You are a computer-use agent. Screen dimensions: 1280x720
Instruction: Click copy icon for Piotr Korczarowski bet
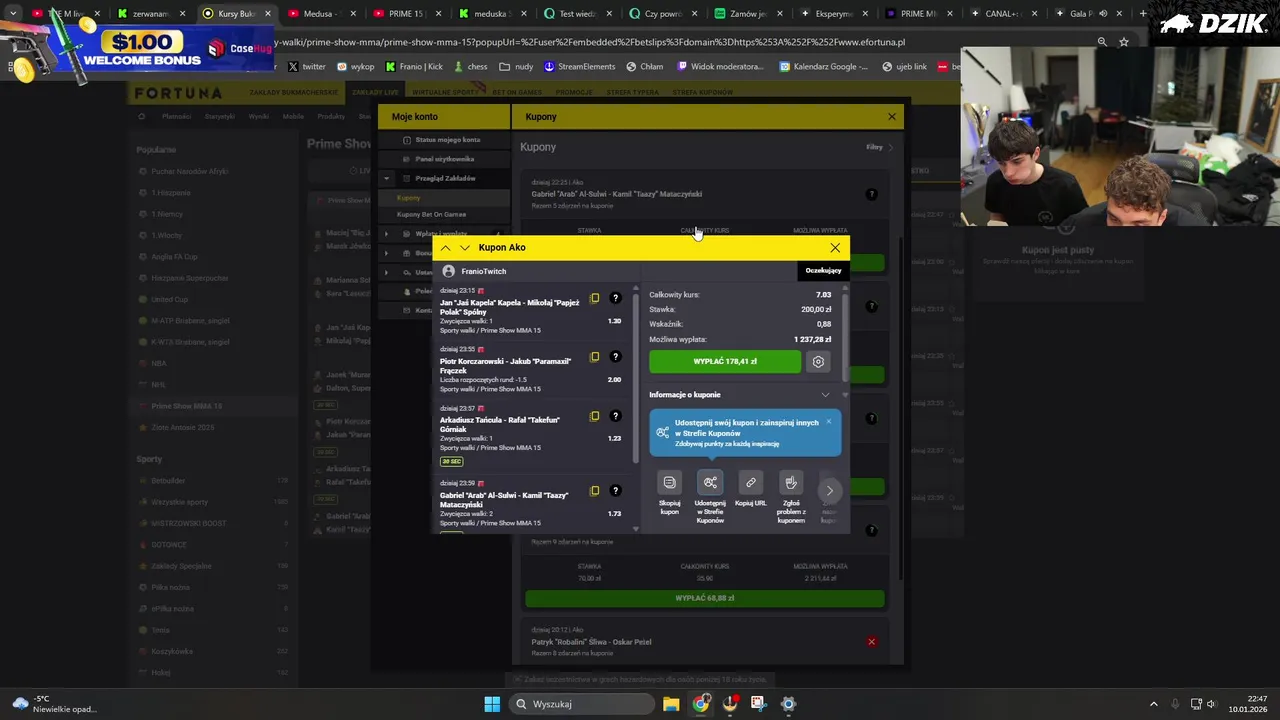pyautogui.click(x=595, y=357)
